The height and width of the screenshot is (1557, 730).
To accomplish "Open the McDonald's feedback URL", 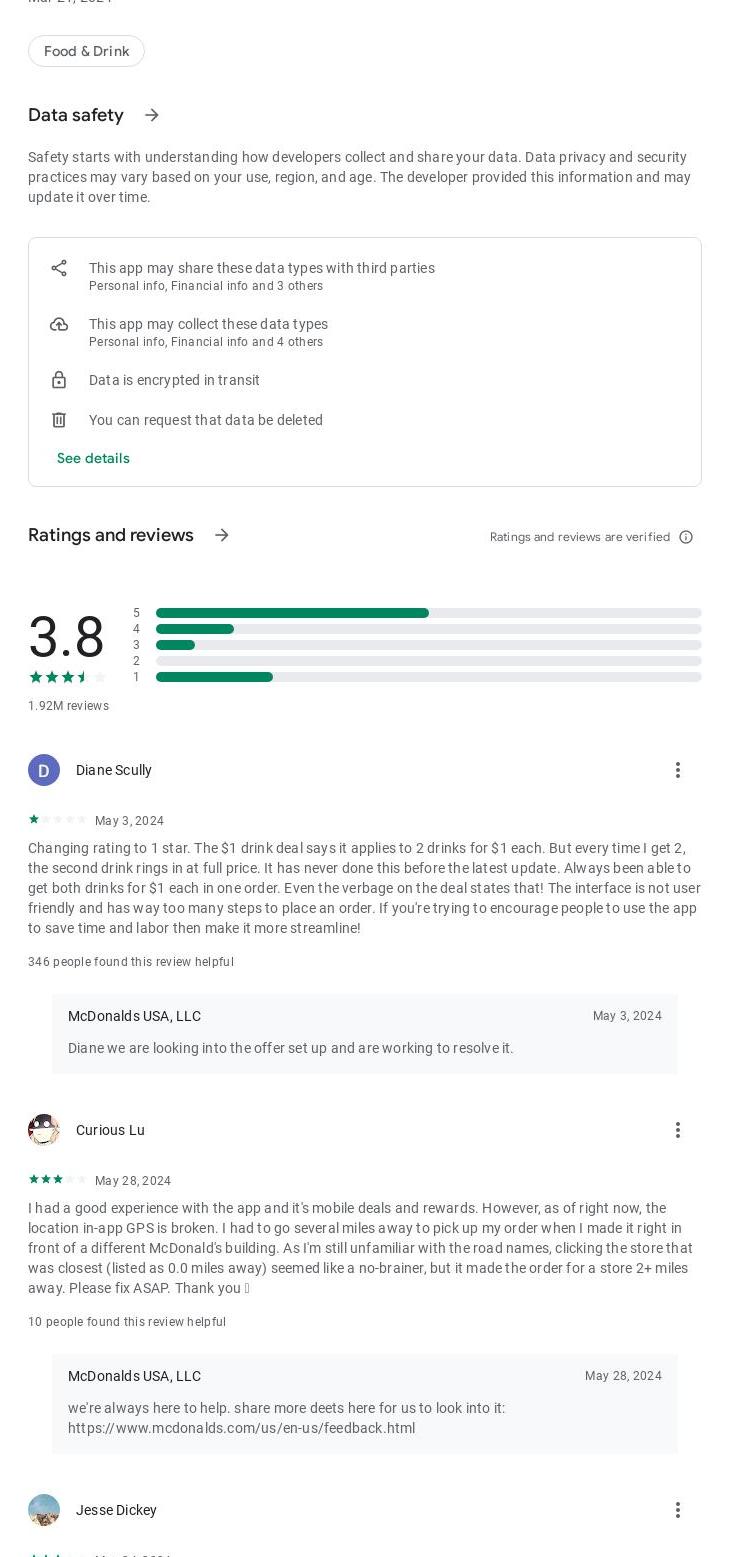I will pyautogui.click(x=241, y=1428).
